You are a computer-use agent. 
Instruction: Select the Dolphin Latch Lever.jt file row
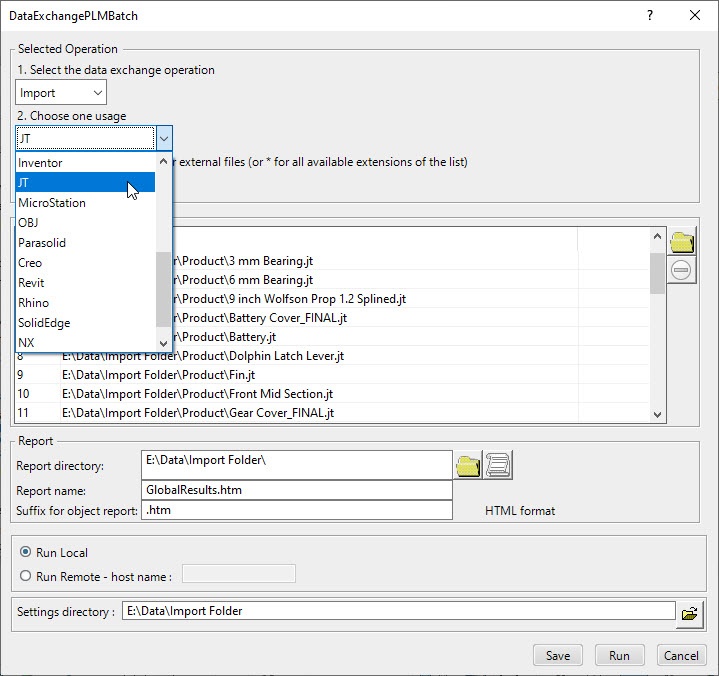pyautogui.click(x=332, y=356)
